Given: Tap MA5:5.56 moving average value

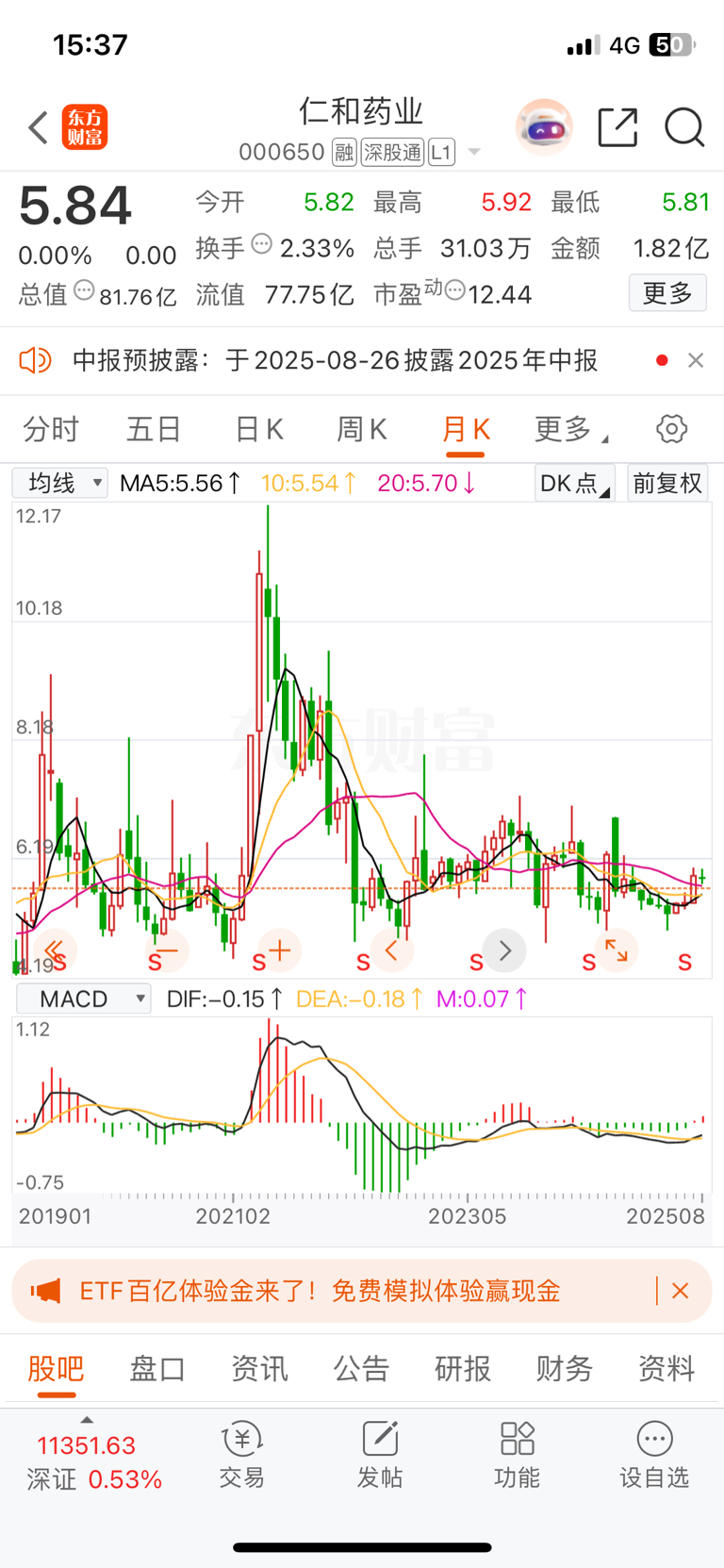Looking at the screenshot, I should point(181,484).
